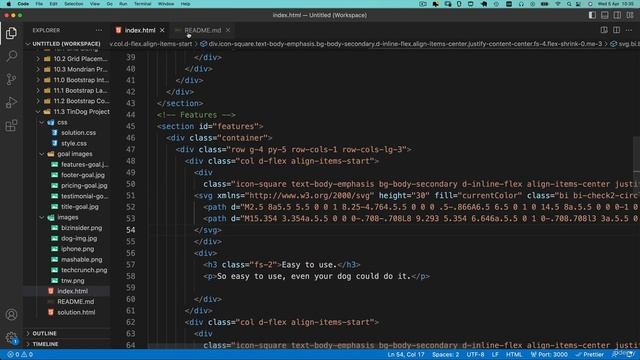
Task: Change encoding UTF-8 in status bar
Action: tap(475, 355)
